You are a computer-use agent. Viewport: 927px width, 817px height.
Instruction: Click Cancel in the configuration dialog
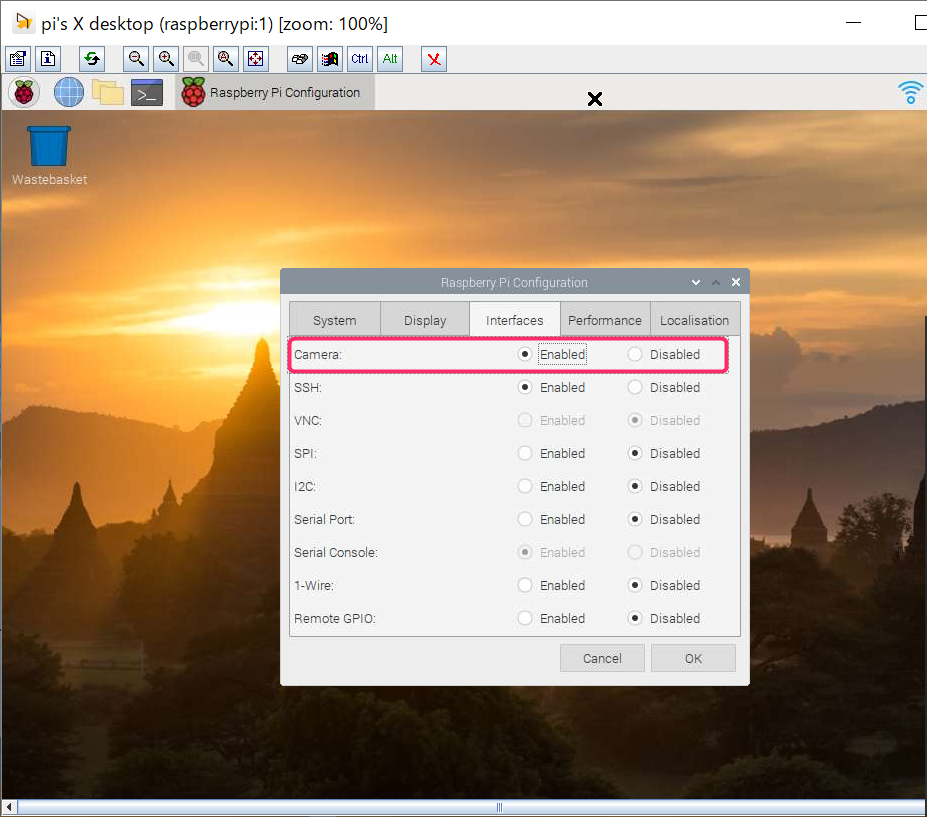coord(602,658)
